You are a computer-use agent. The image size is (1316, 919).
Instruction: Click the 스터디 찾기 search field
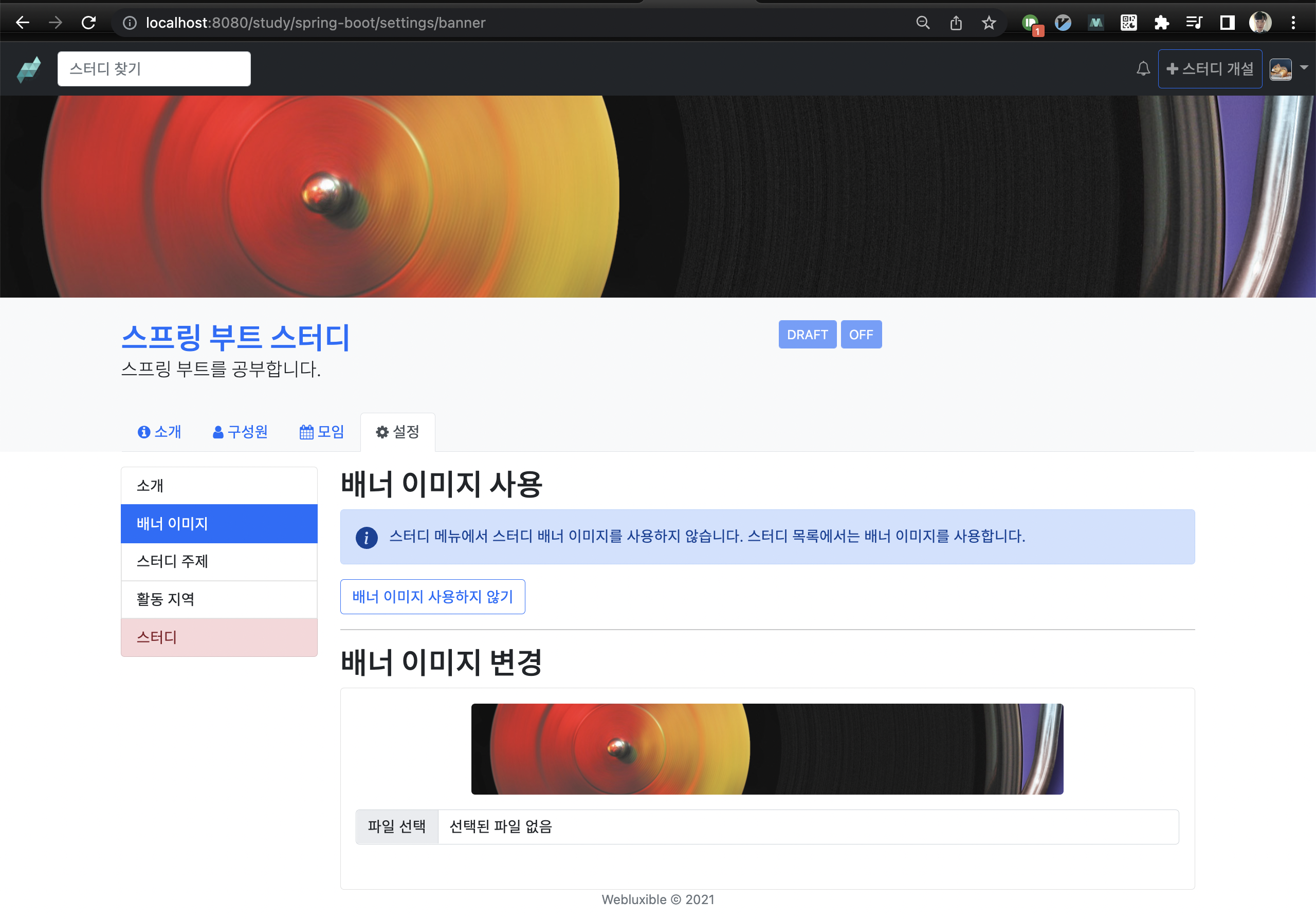(154, 69)
